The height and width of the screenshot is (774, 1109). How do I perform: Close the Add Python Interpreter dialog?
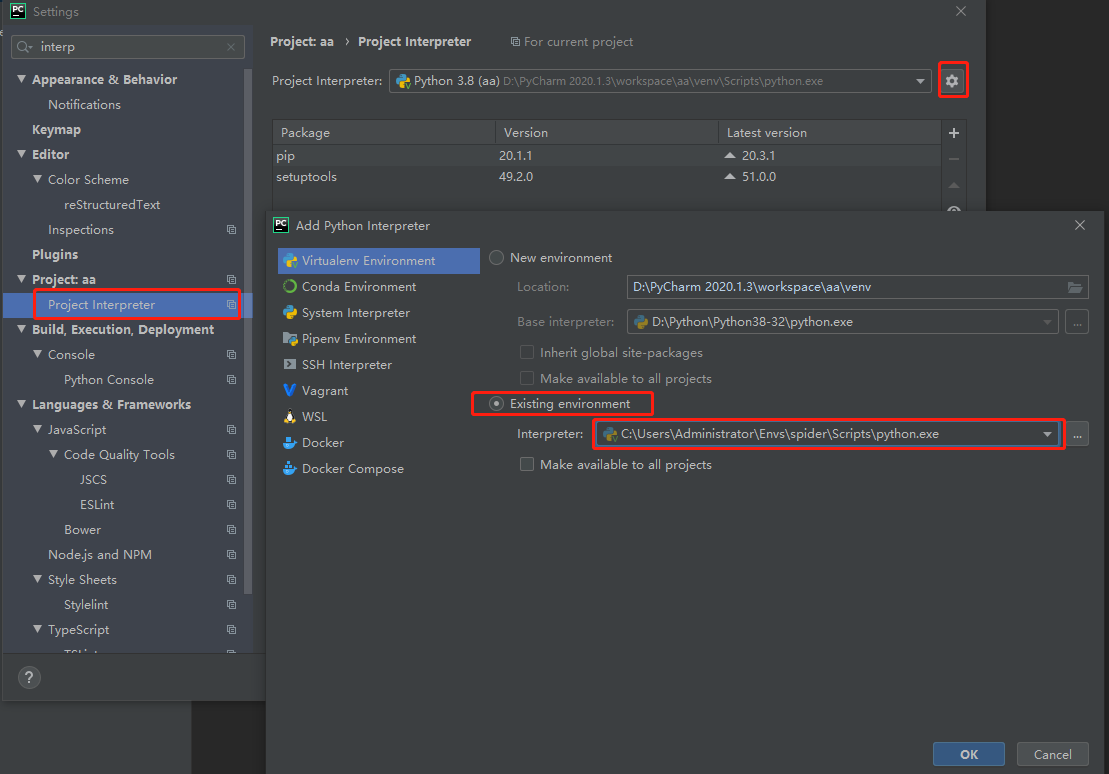pos(1079,225)
